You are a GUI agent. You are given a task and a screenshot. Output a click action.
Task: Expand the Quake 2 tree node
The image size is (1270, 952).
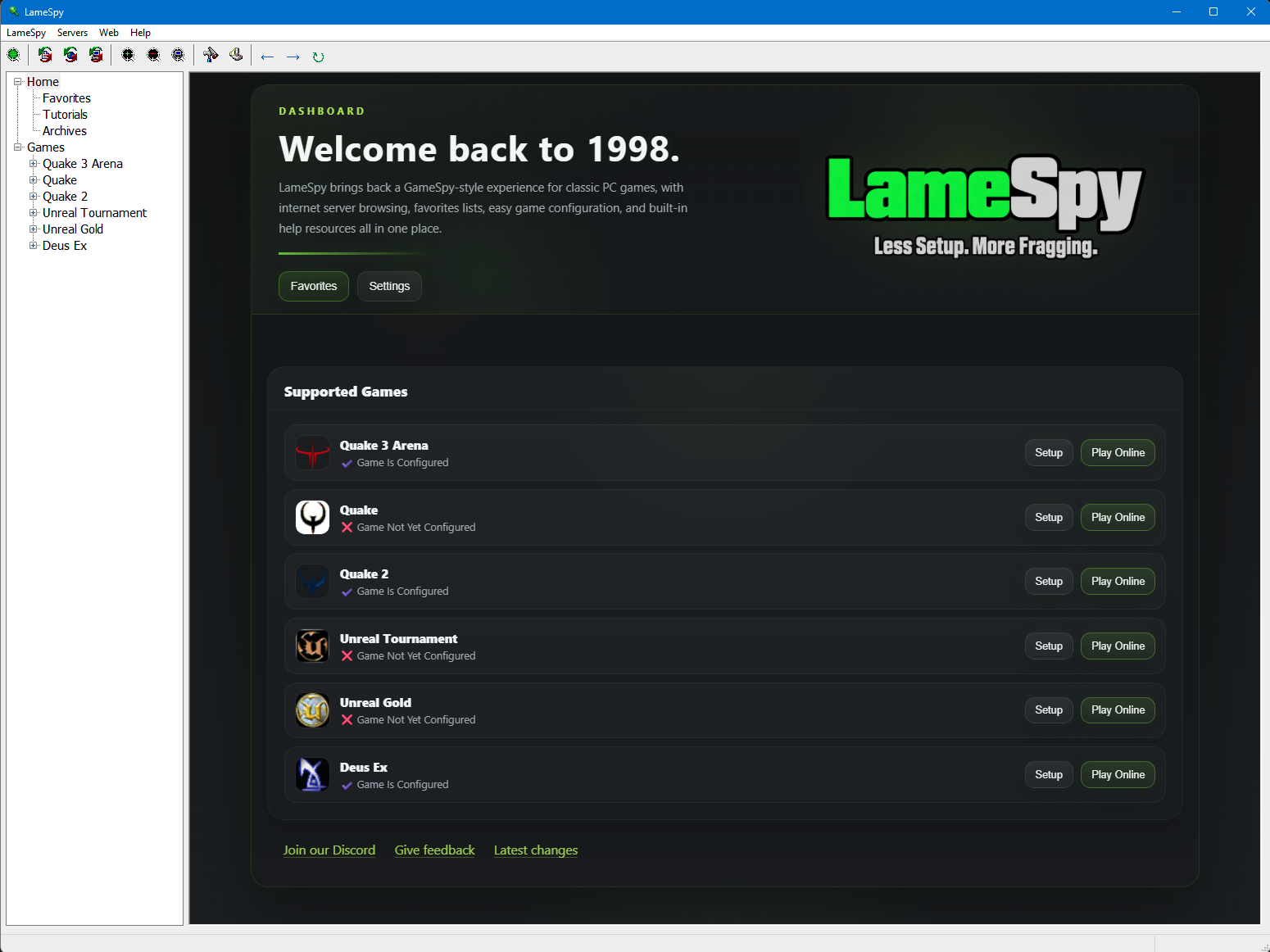pos(34,197)
